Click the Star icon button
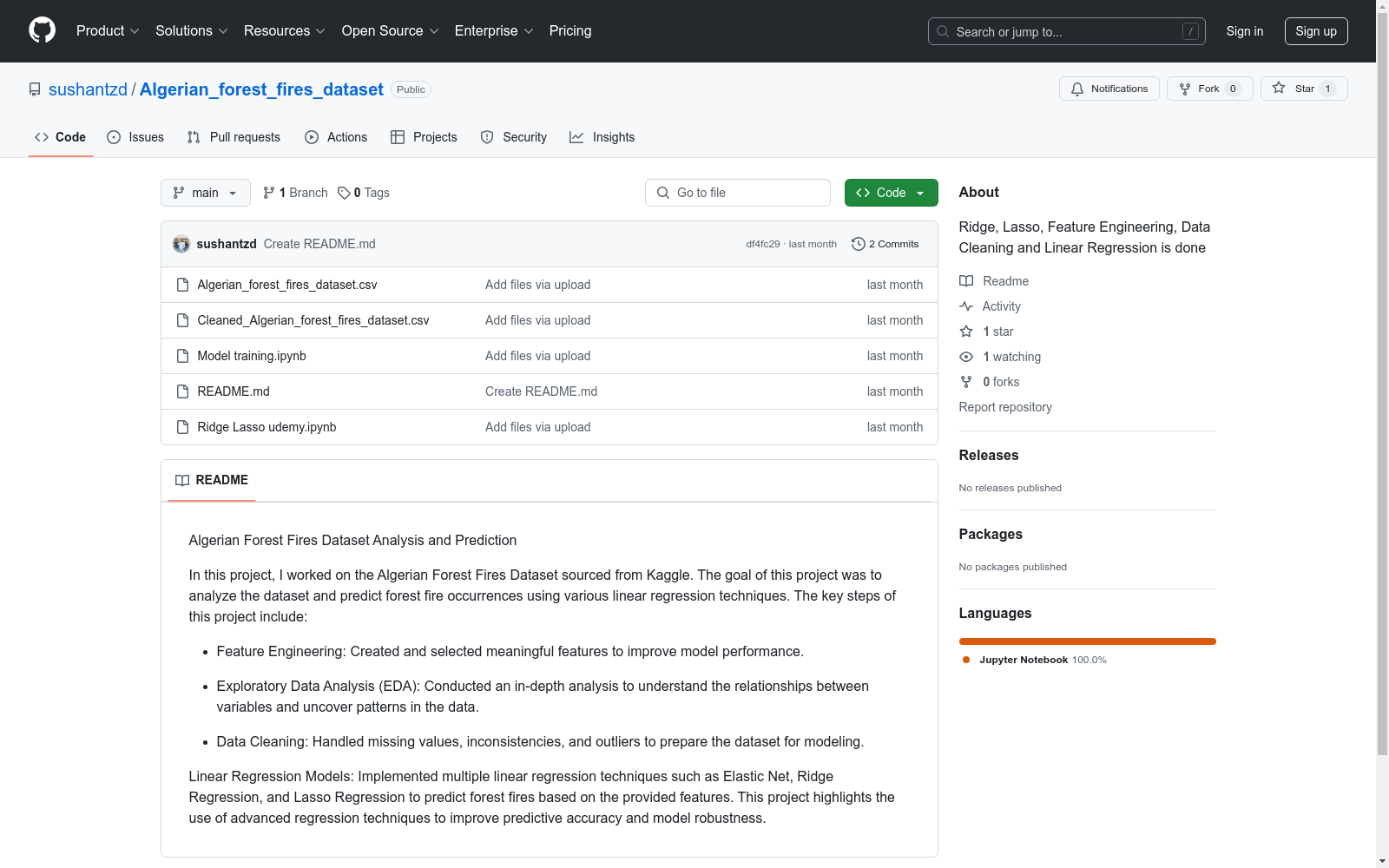The image size is (1389, 868). (1279, 89)
